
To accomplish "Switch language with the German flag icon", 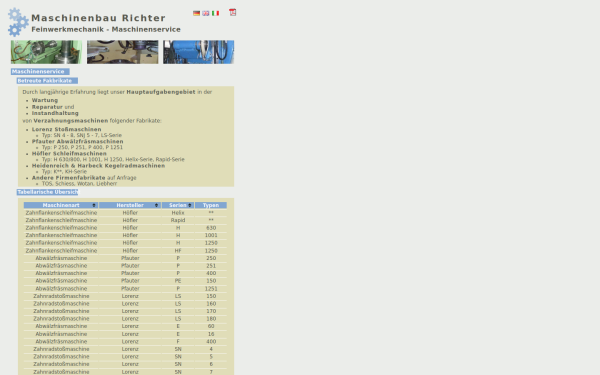I will click(x=196, y=13).
